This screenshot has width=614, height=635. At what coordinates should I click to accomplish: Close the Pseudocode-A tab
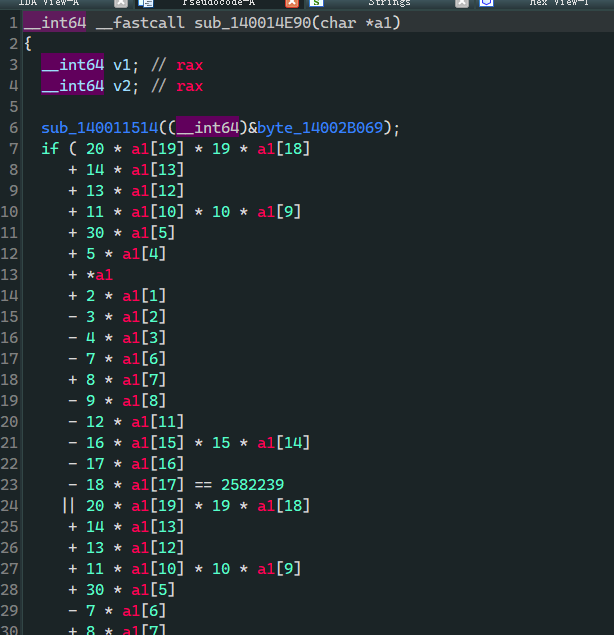click(292, 4)
